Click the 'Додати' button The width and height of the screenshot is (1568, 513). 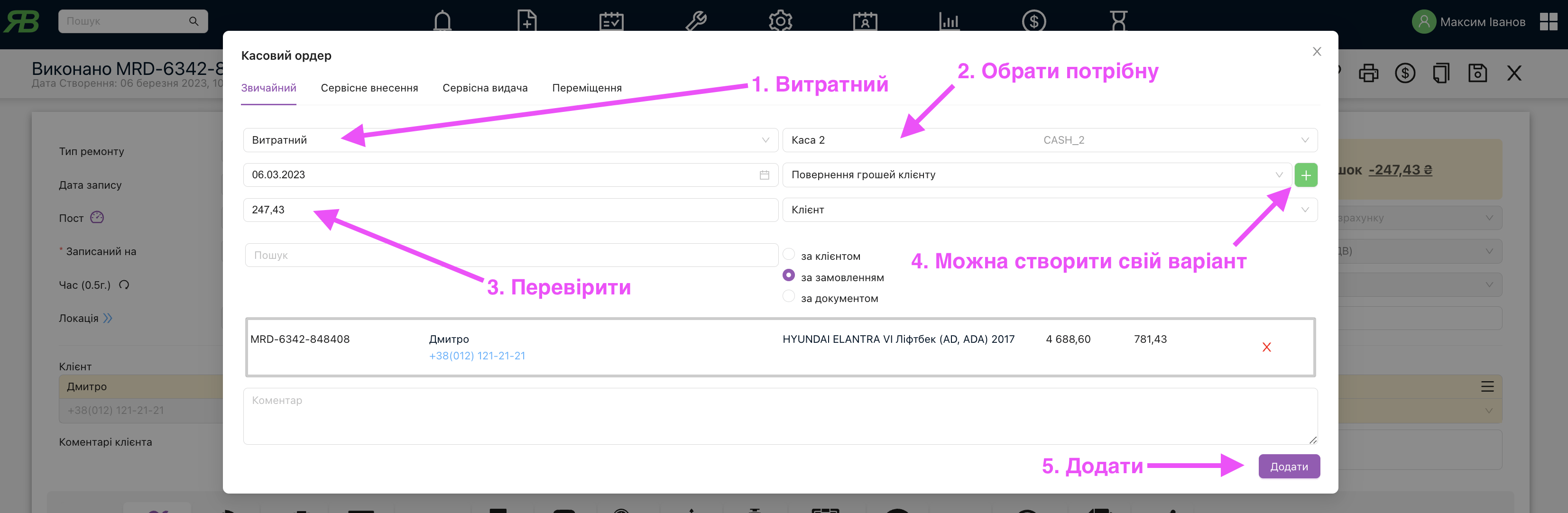[x=1289, y=467]
